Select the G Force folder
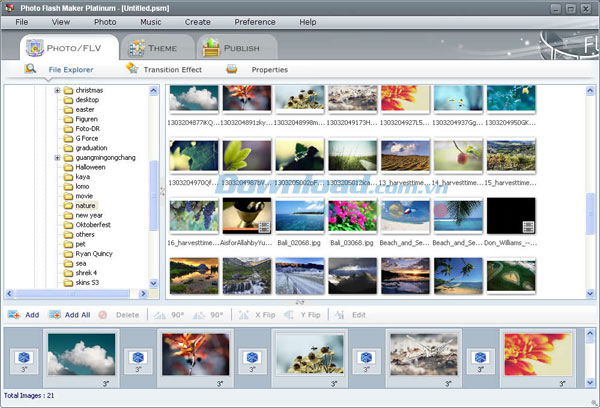600x408 pixels. [x=81, y=138]
